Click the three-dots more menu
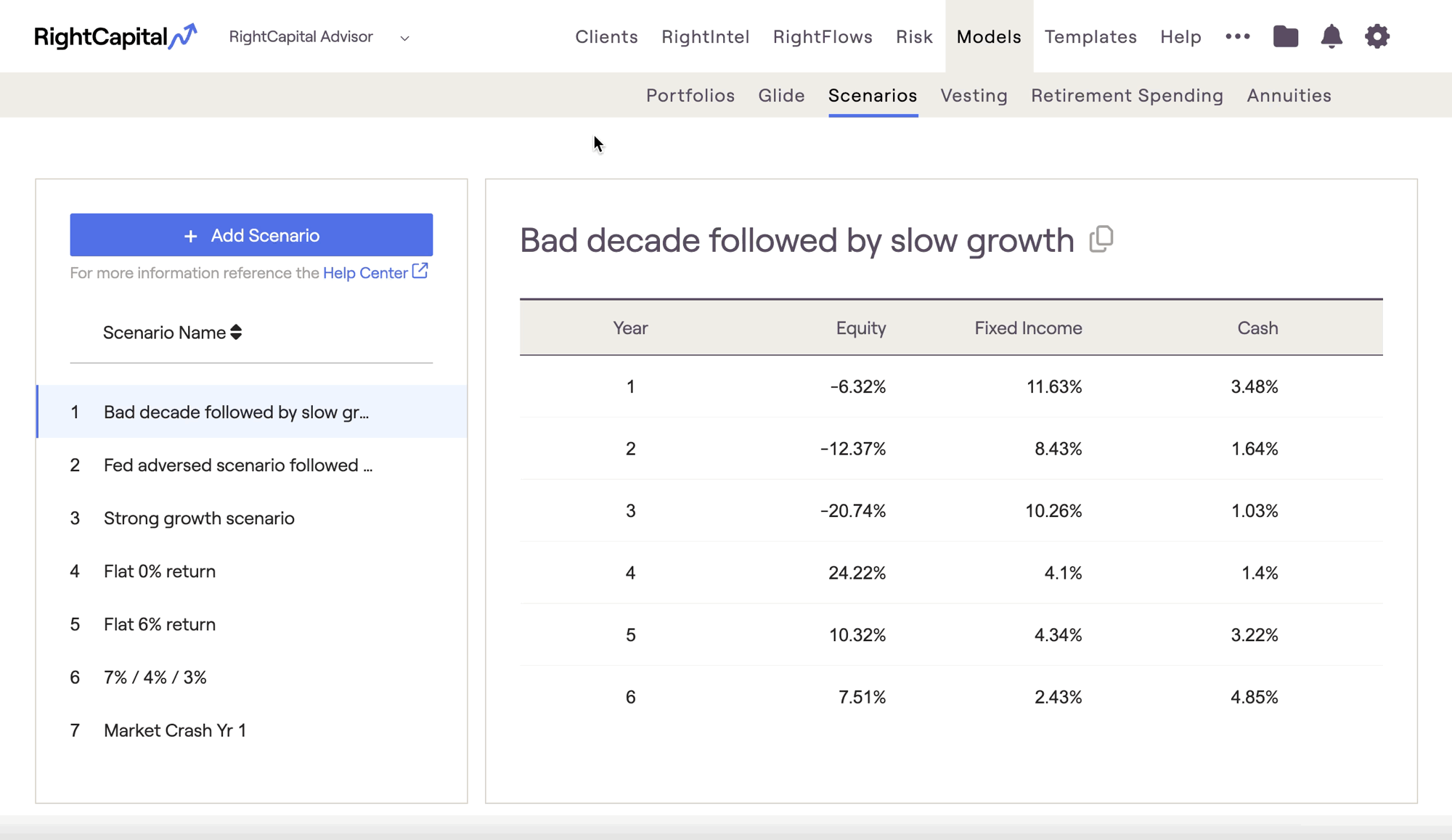 (x=1237, y=36)
